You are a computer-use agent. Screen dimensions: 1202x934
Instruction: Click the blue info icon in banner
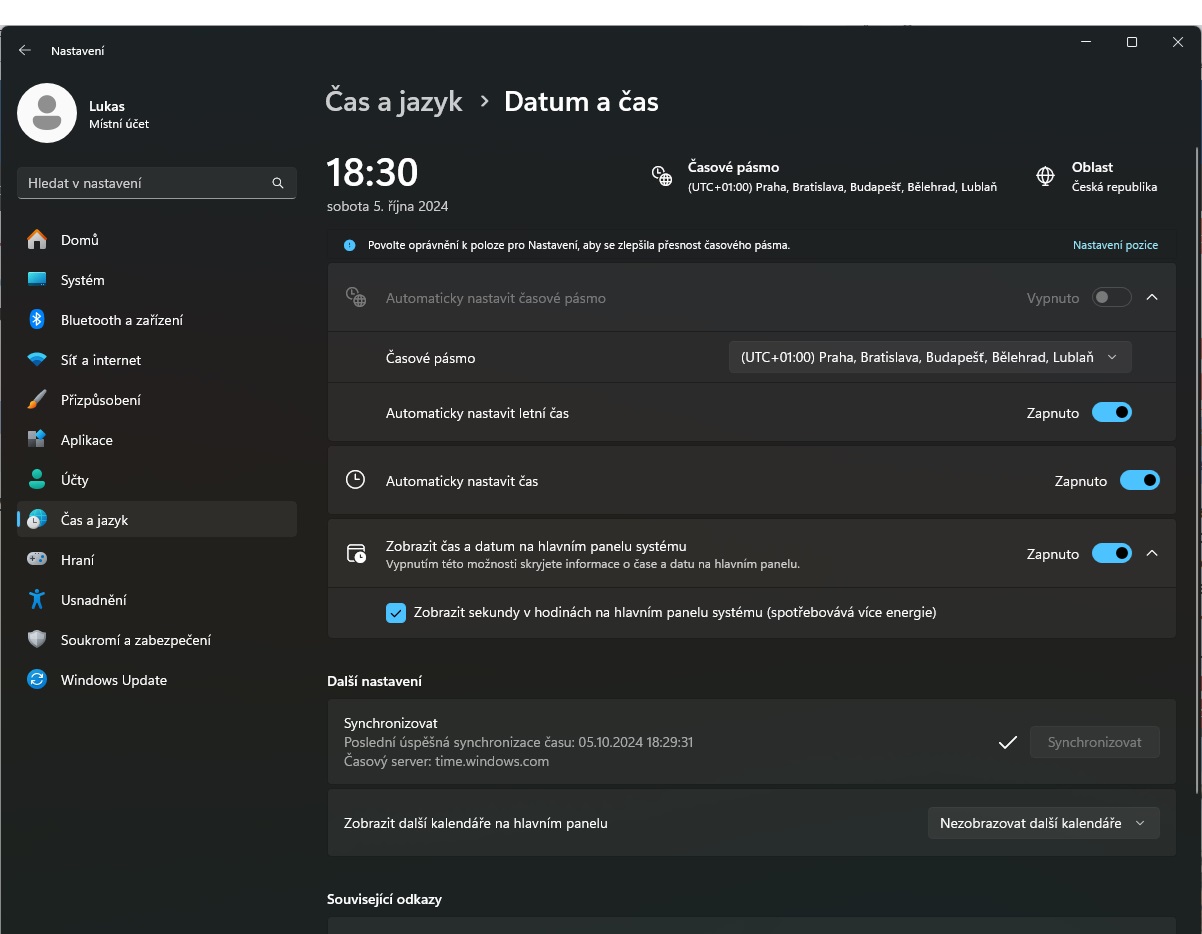tap(349, 245)
